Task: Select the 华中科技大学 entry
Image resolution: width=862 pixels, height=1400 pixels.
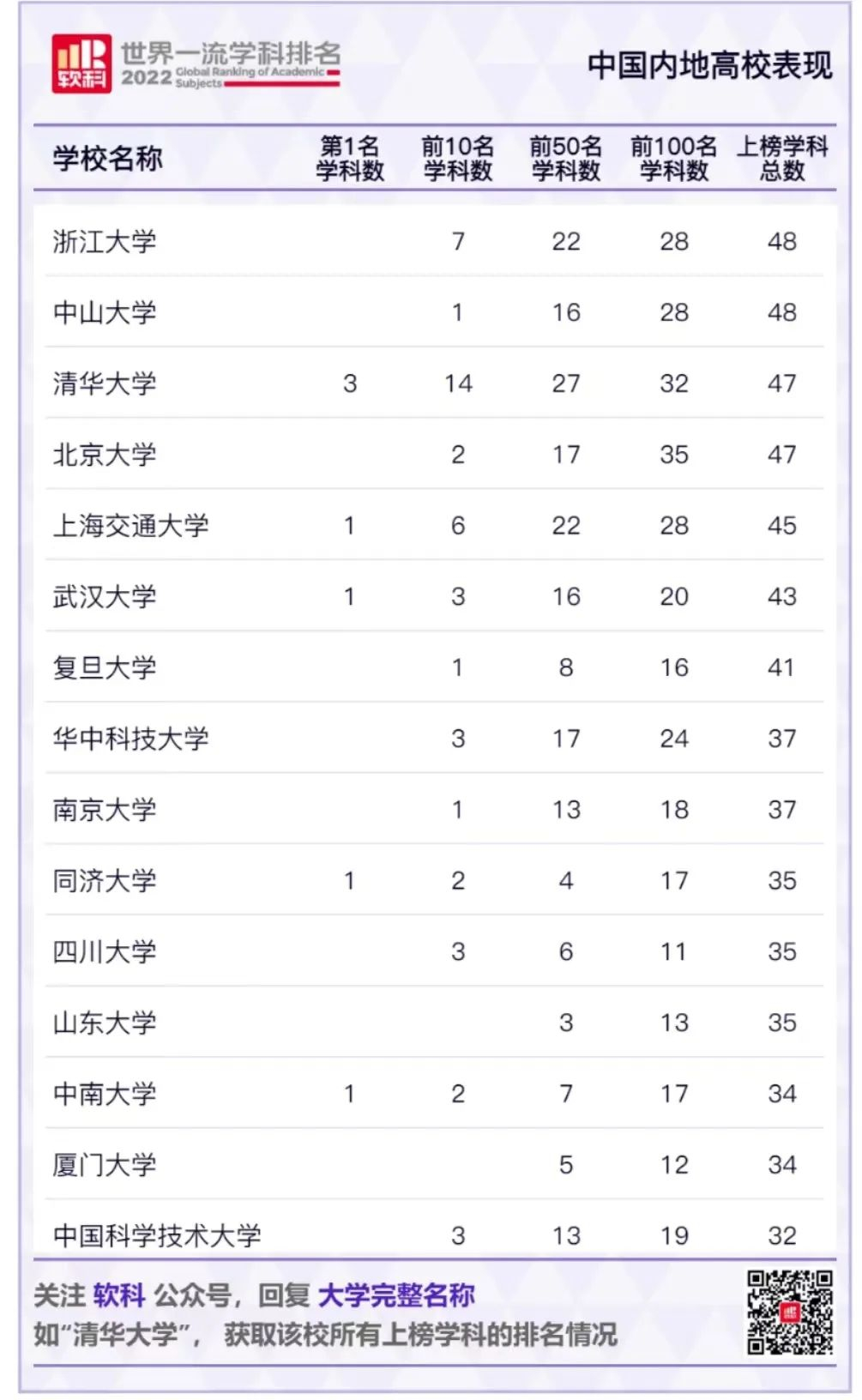Action: point(131,739)
